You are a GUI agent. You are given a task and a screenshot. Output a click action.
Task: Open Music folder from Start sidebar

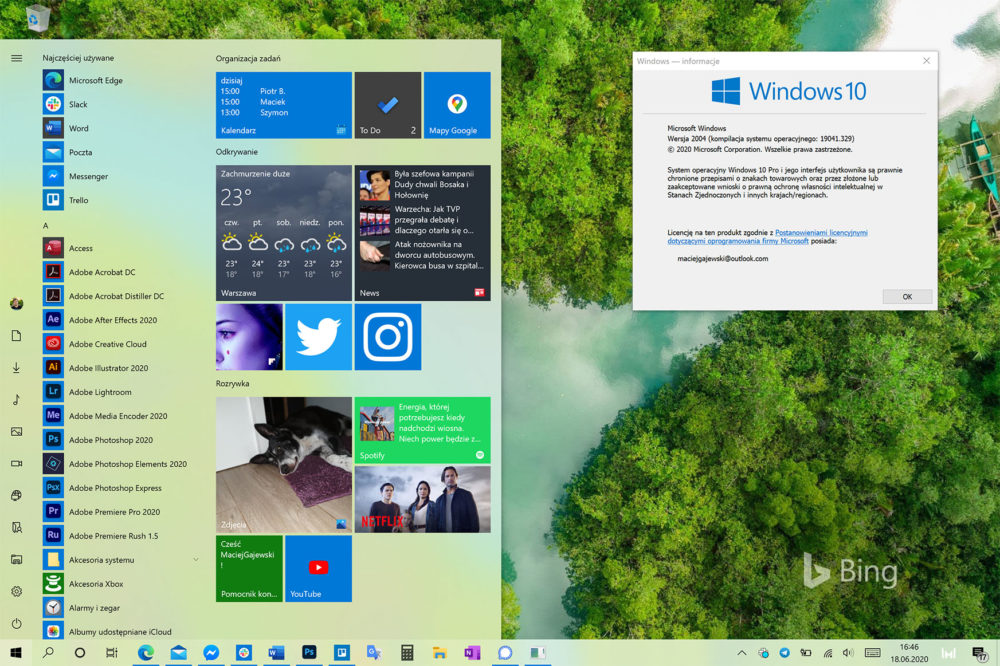tap(17, 399)
